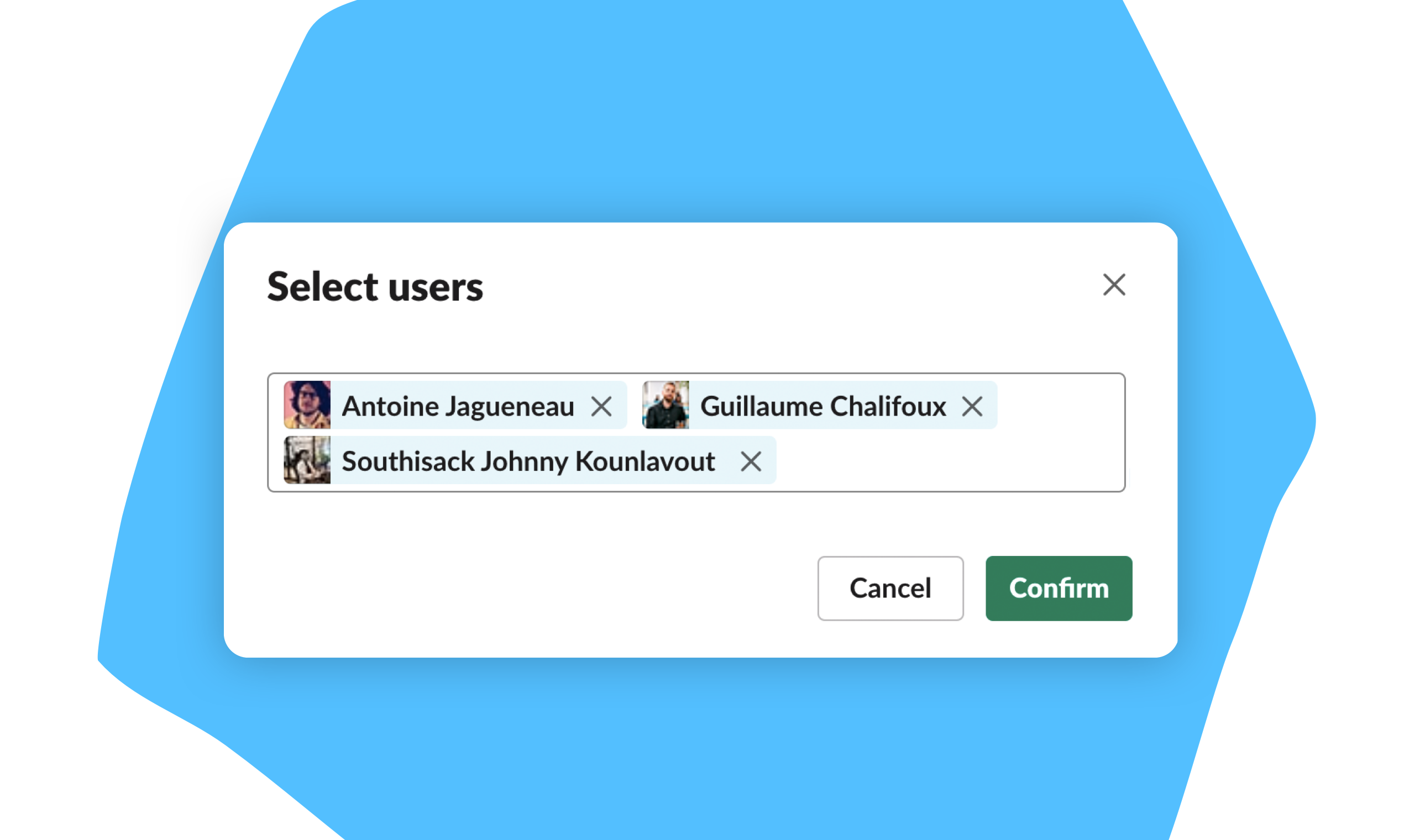Screen dimensions: 1404x840
Task: Deselect Antoine Jagueneau from the chosen users
Action: (x=603, y=405)
